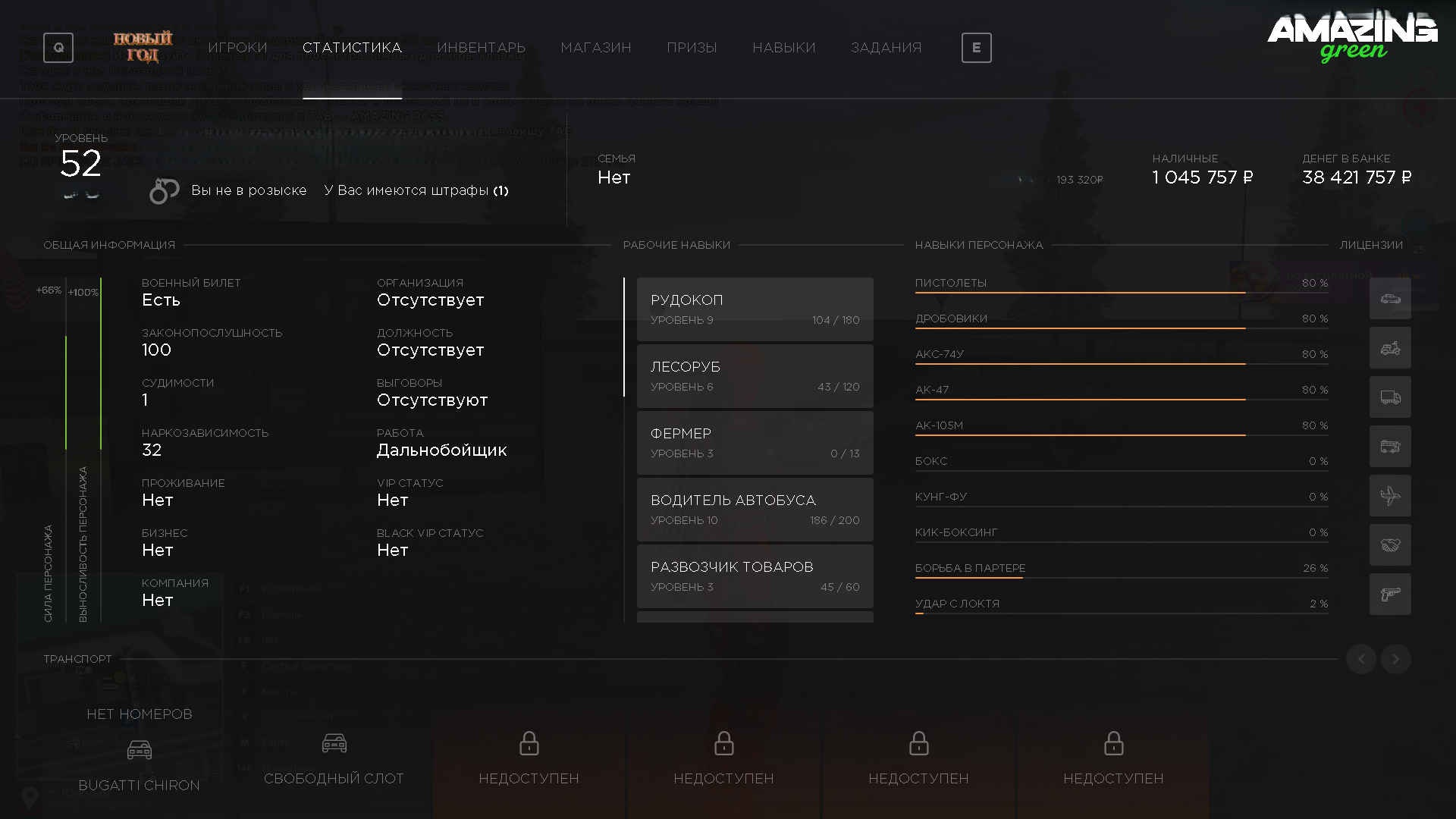Click the scooter license icon

[x=1390, y=348]
